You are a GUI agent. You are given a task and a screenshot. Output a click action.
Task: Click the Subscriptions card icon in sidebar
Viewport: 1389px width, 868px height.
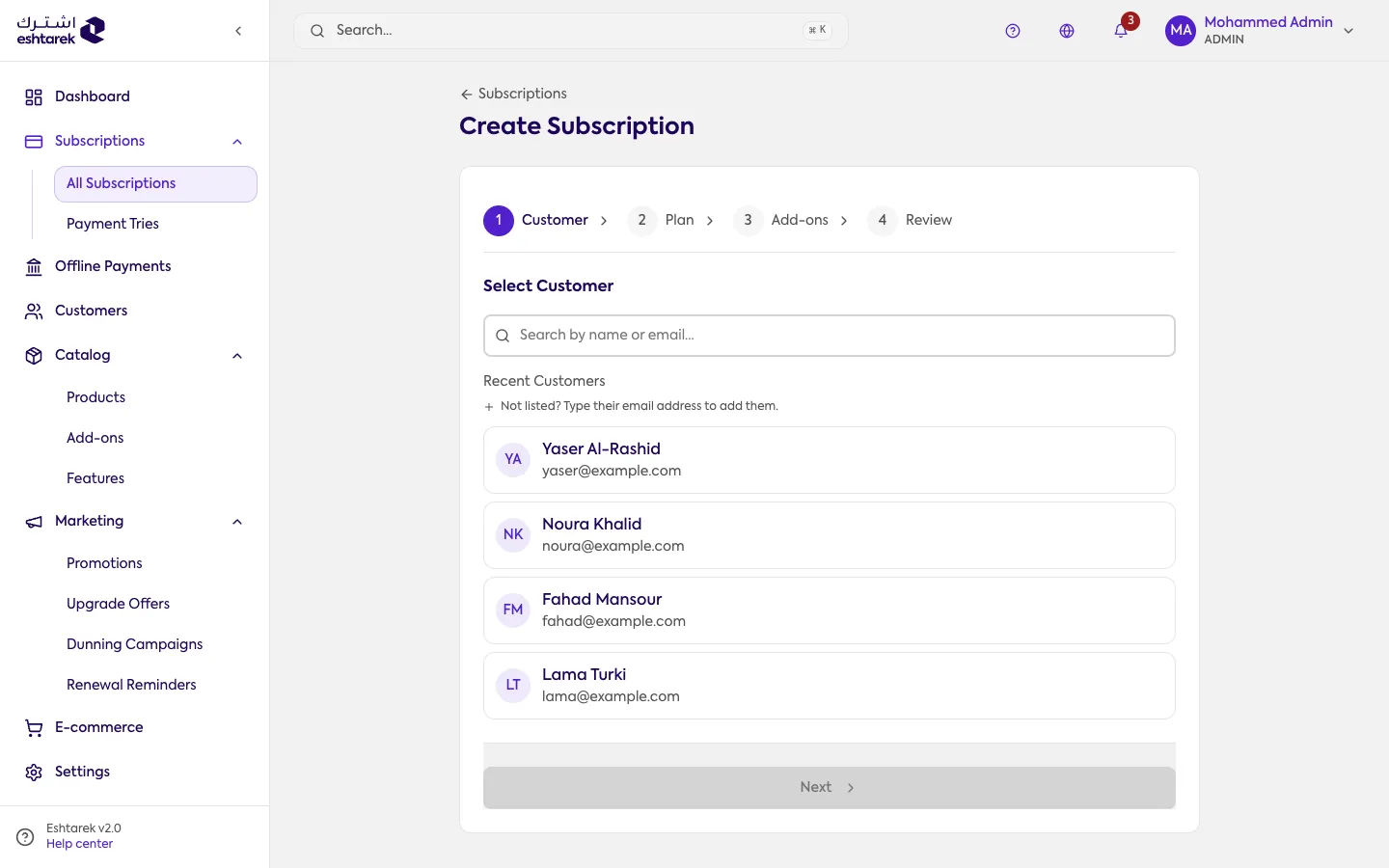pos(34,142)
